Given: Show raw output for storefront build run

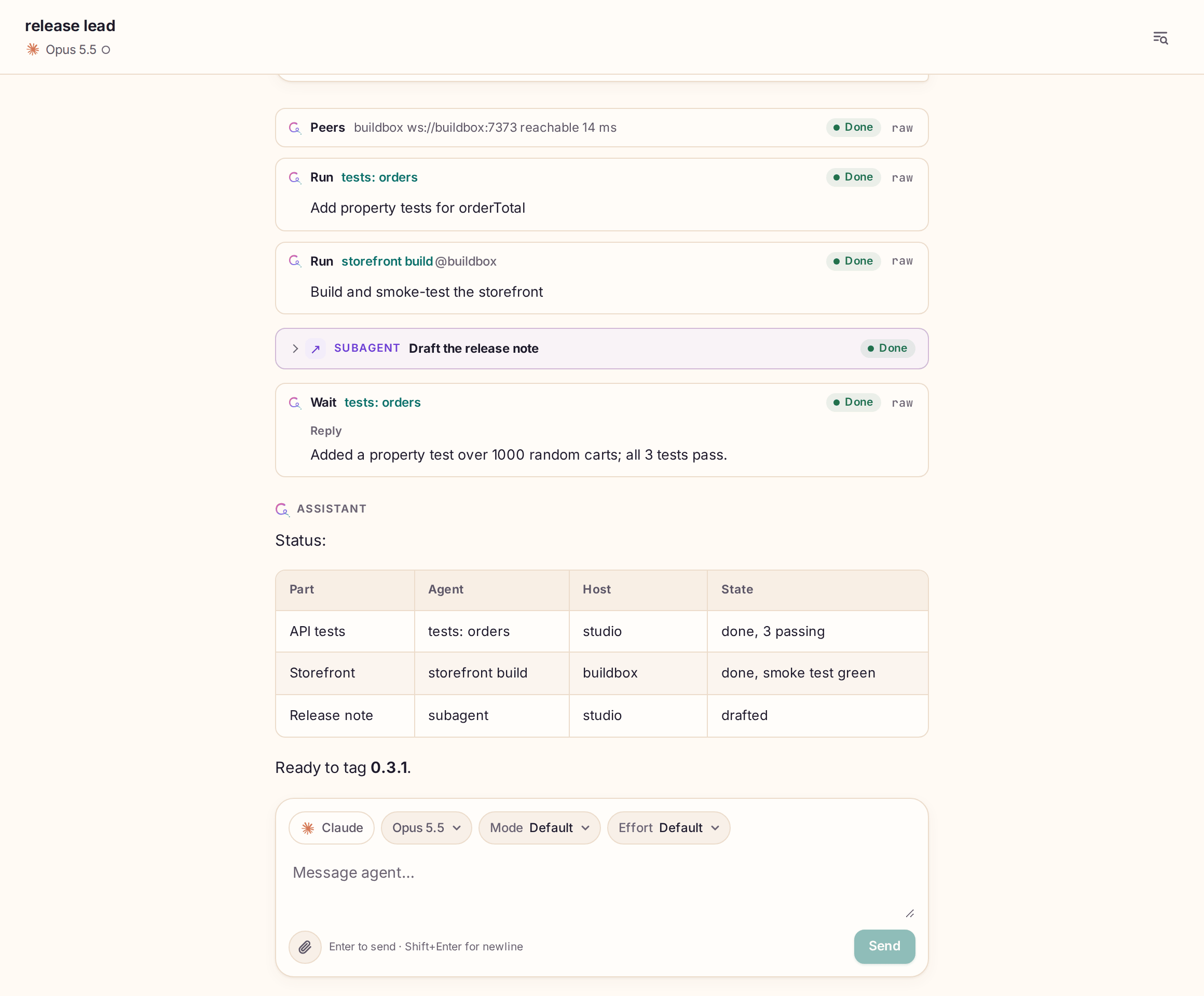Looking at the screenshot, I should tap(902, 261).
